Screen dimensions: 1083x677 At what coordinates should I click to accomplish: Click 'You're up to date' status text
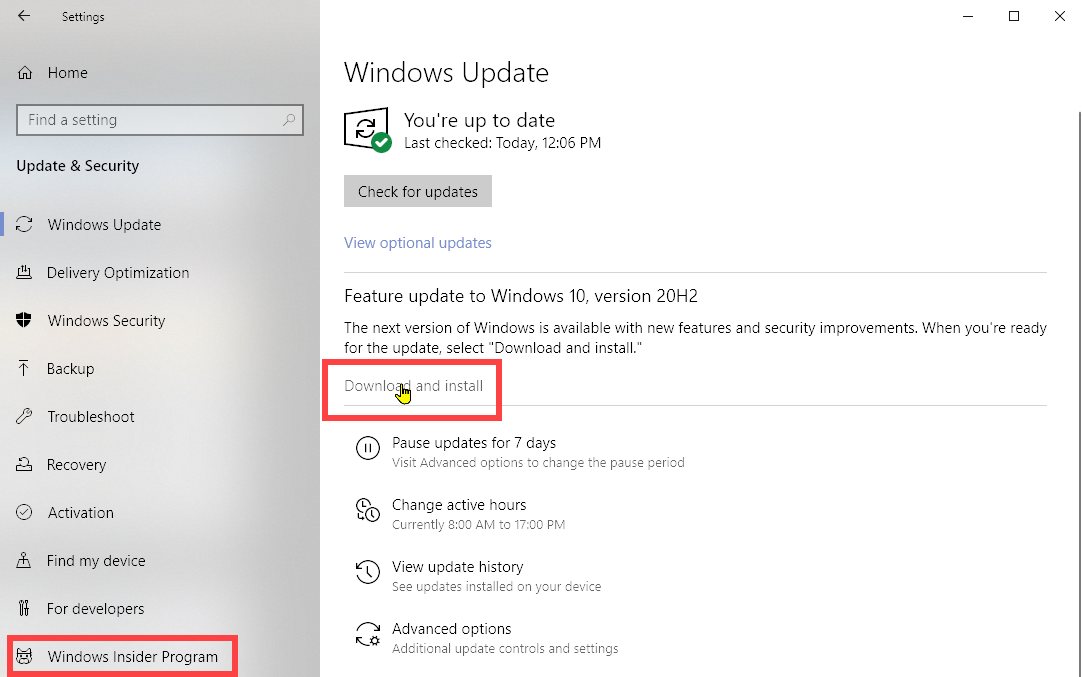(479, 120)
